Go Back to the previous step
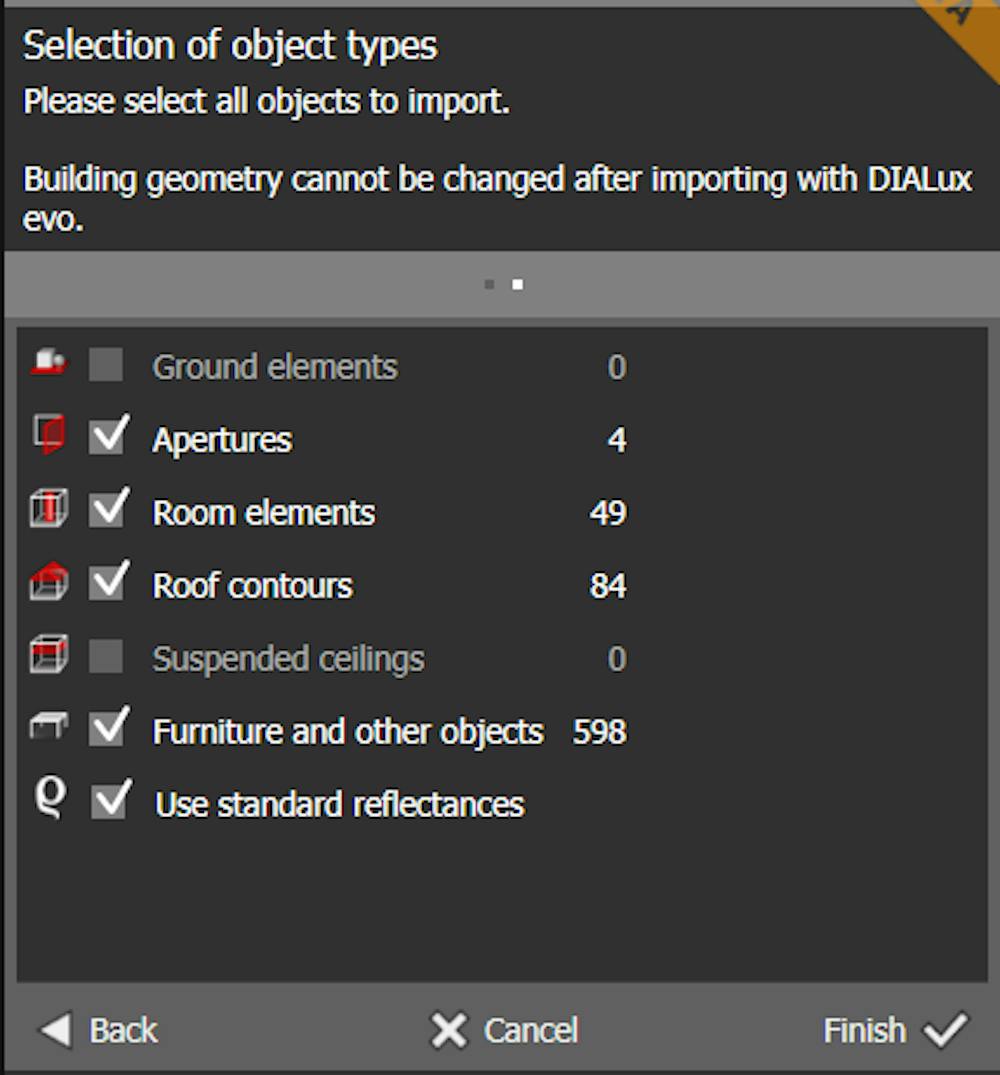 (x=99, y=1030)
